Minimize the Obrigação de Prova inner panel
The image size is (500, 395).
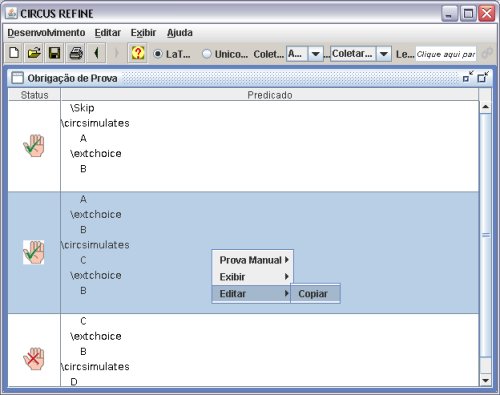pyautogui.click(x=468, y=77)
